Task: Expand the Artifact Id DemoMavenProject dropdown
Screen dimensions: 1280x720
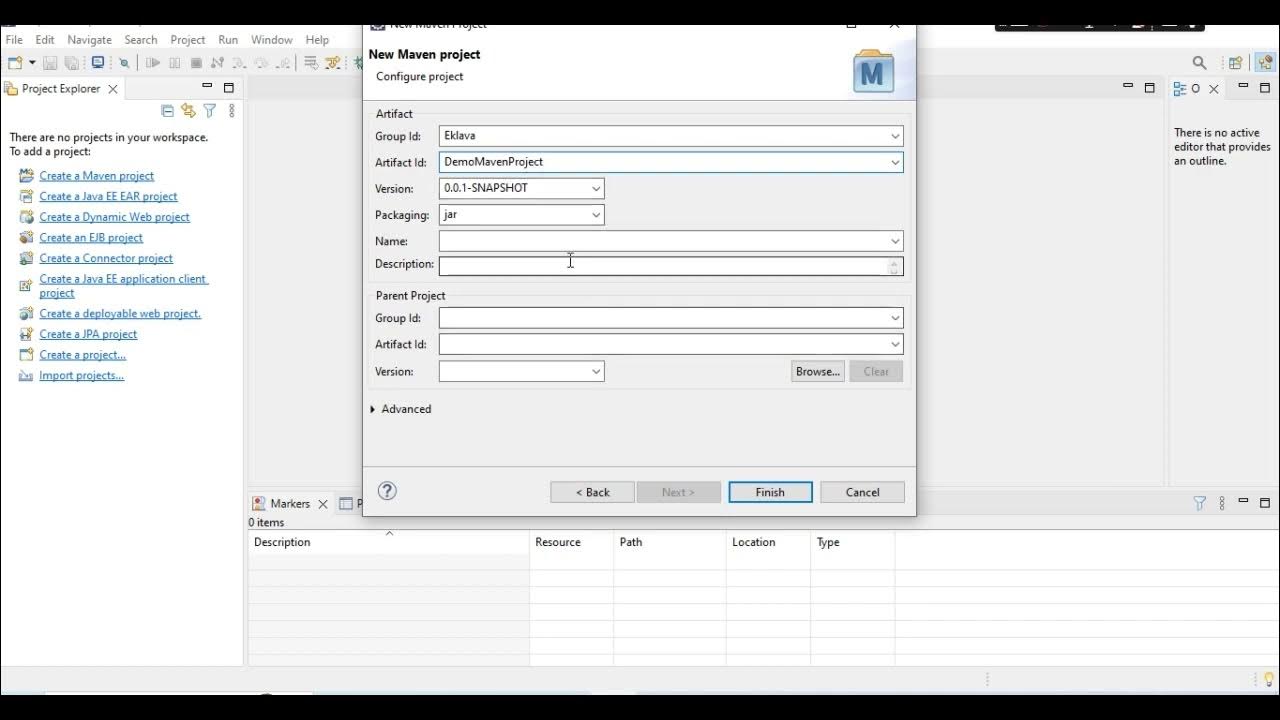Action: (x=895, y=162)
